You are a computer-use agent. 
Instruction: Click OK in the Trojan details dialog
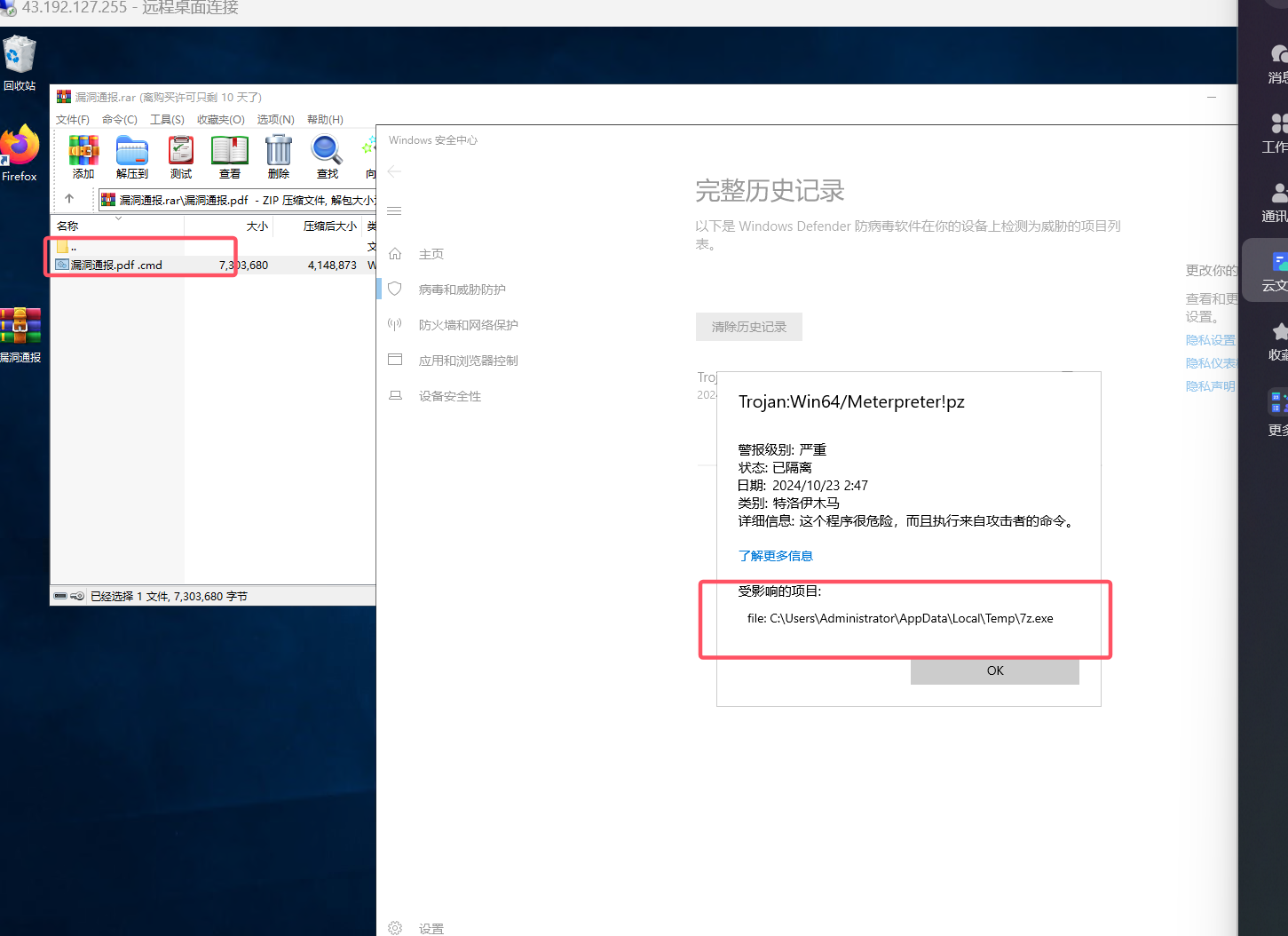(995, 670)
